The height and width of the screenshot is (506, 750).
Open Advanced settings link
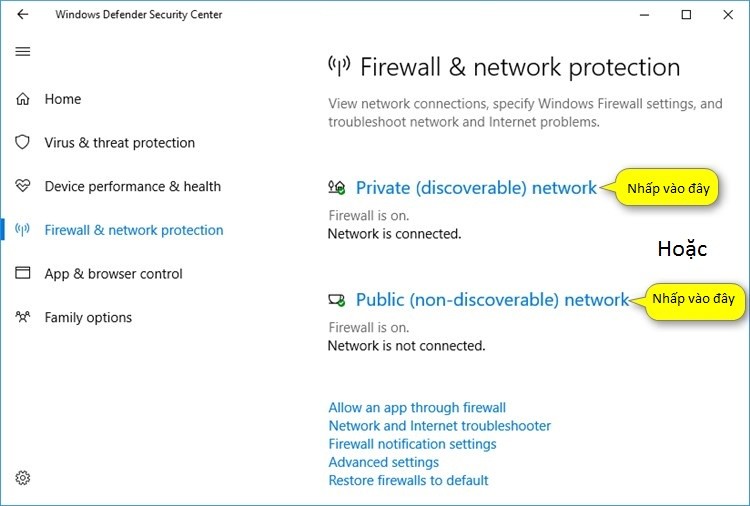click(383, 462)
